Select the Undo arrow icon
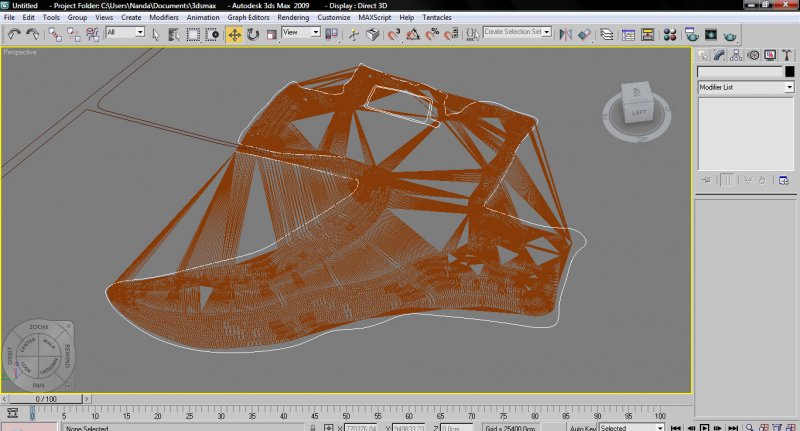This screenshot has width=800, height=431. [14, 34]
